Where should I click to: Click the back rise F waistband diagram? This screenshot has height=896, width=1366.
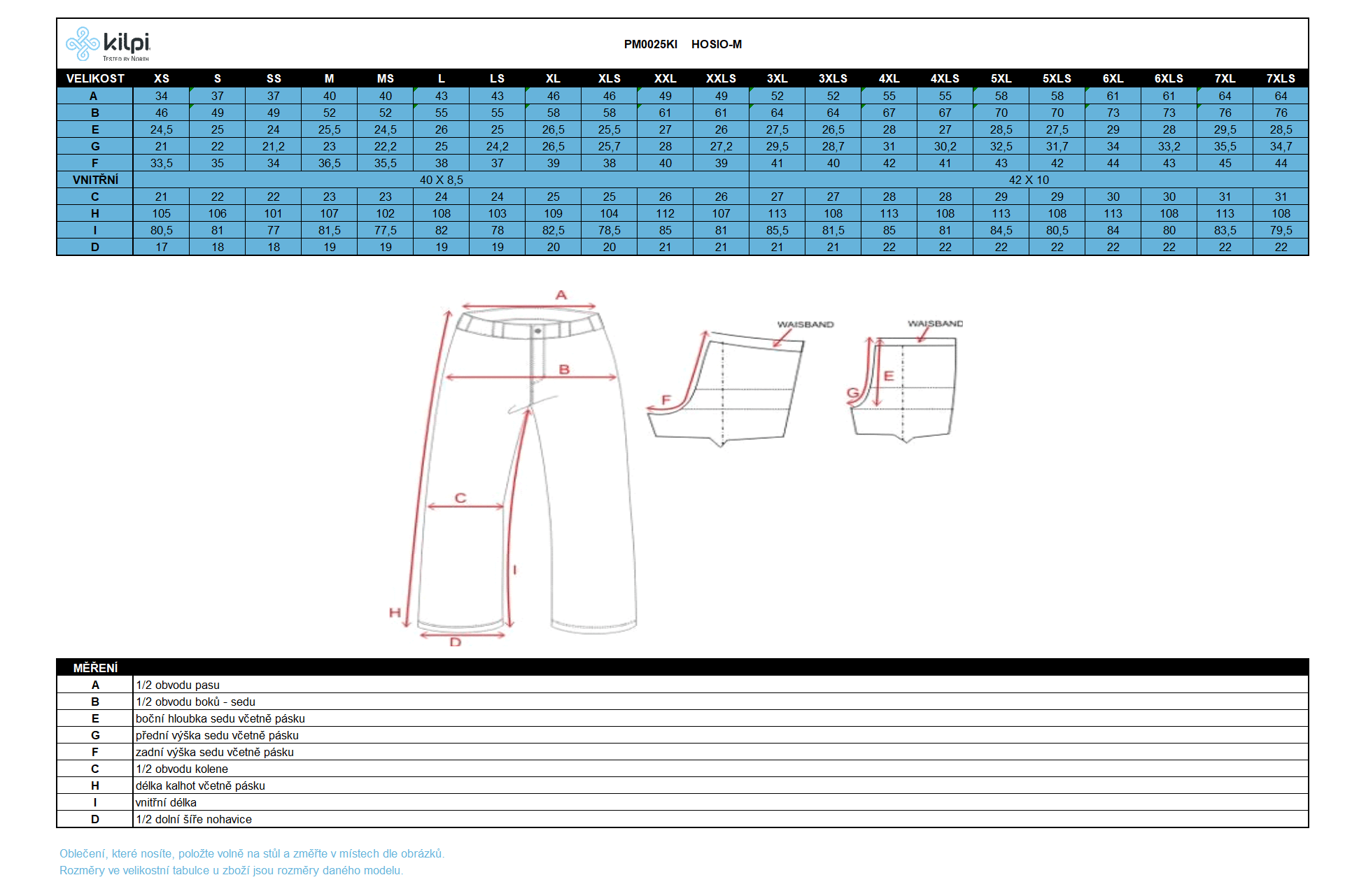[728, 388]
